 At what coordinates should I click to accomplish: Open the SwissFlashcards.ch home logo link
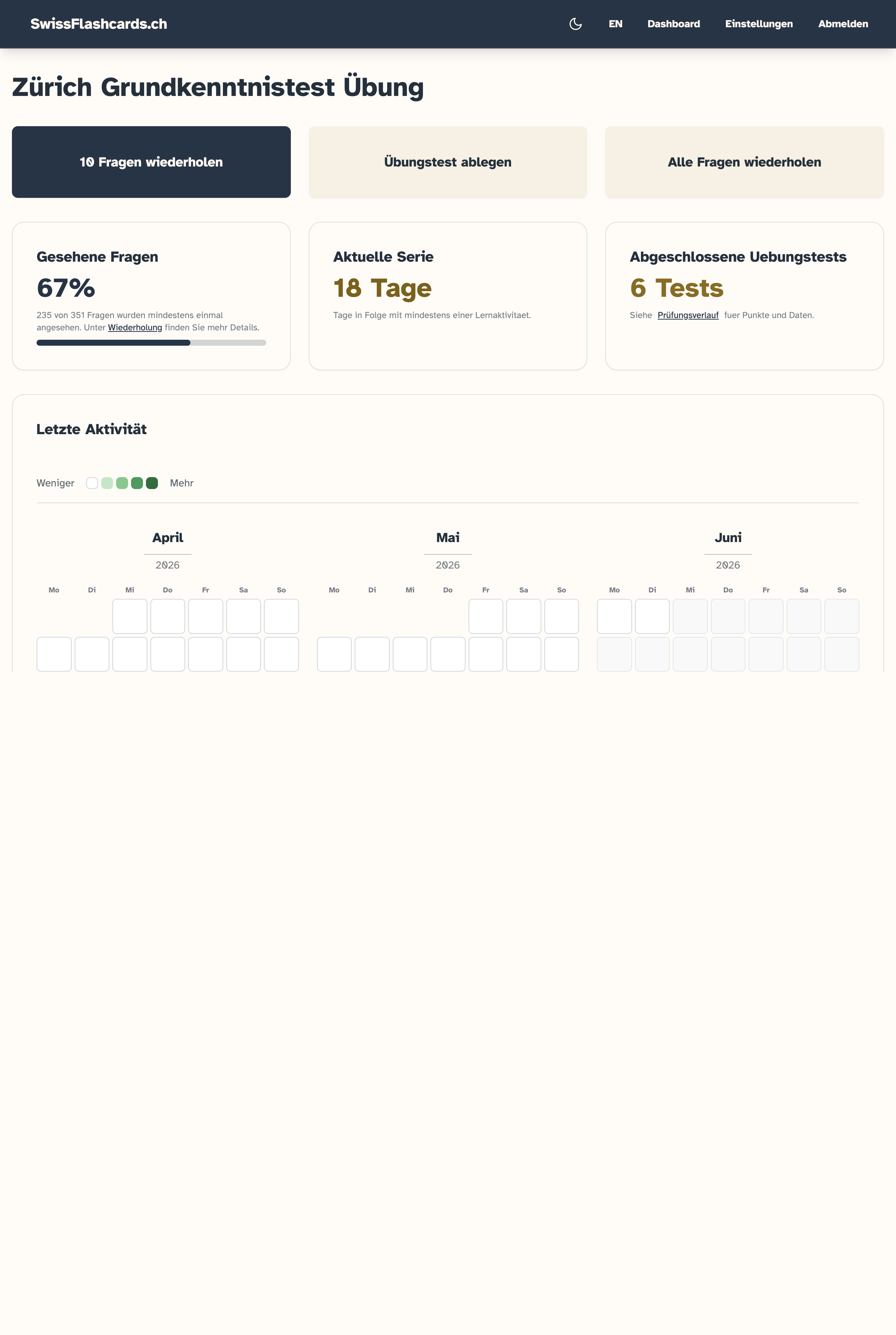click(99, 24)
